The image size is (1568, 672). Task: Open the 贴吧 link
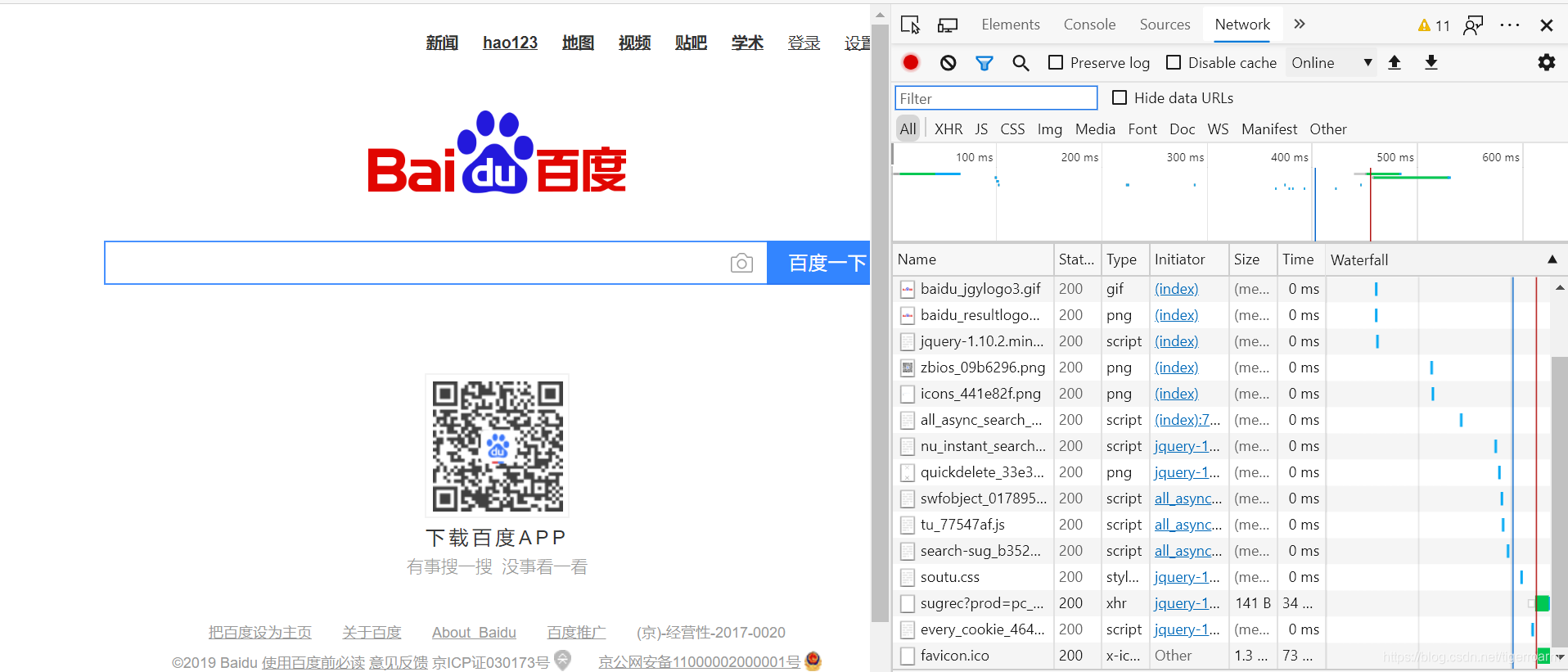click(x=691, y=43)
